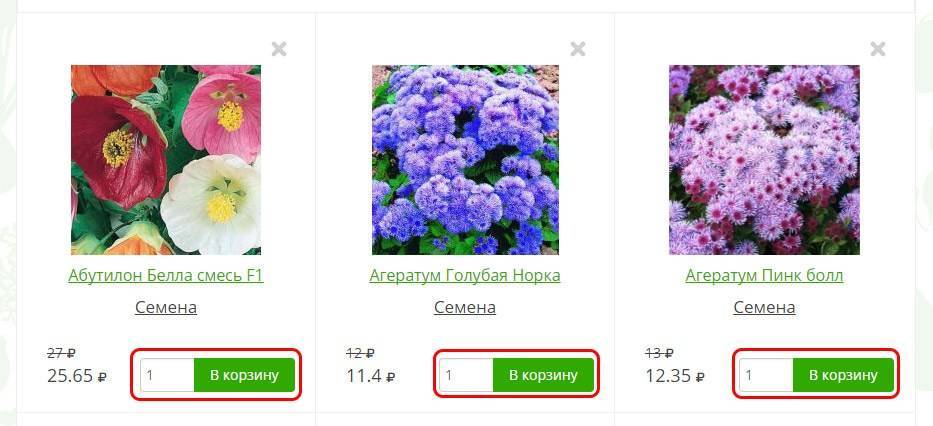The image size is (933, 426).
Task: Remove Агератум Голубая Норка with its X icon
Action: tap(578, 49)
